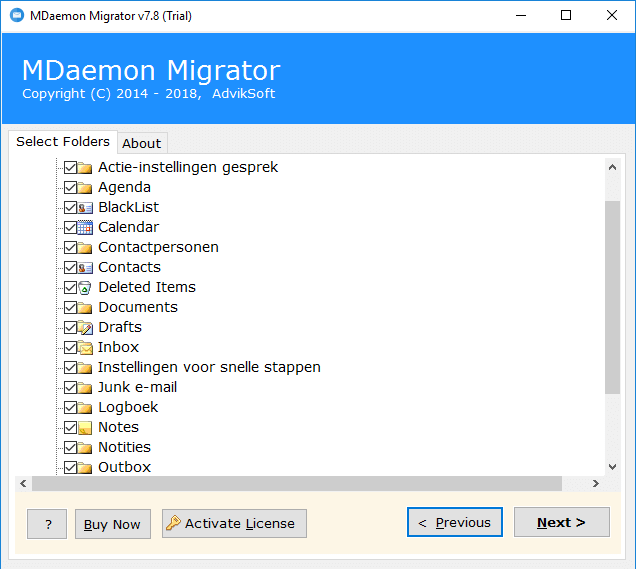Click the Notes sticky note icon
636x569 pixels.
(x=85, y=427)
